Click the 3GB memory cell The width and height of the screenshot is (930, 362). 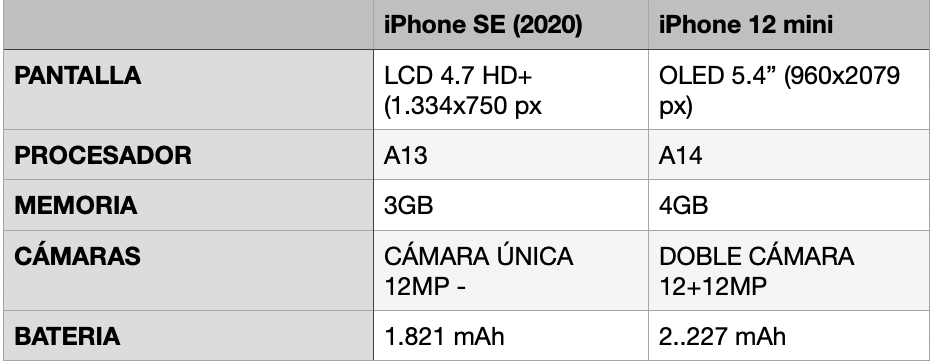511,205
